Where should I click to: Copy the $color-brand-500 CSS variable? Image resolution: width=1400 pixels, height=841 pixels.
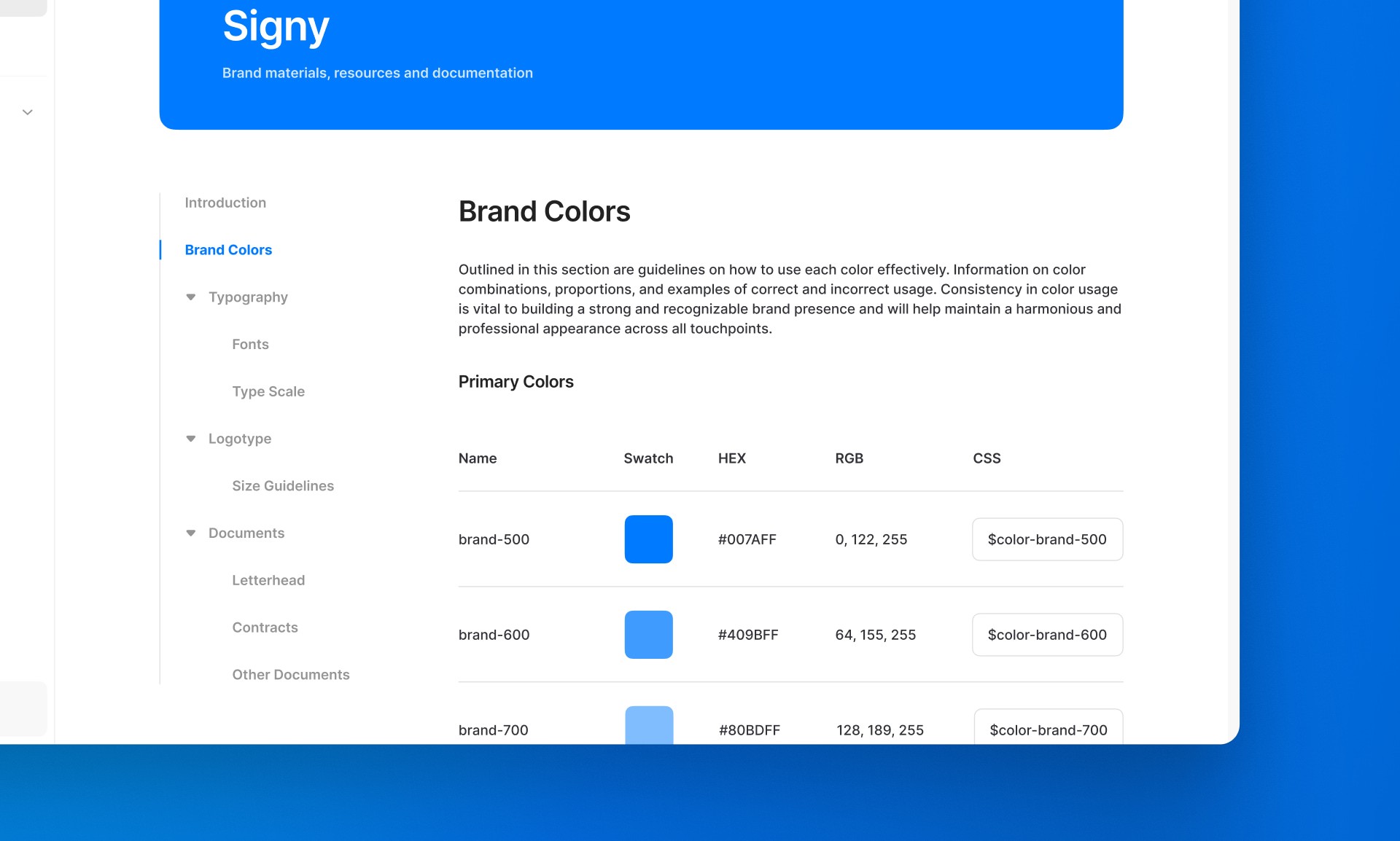pos(1047,539)
